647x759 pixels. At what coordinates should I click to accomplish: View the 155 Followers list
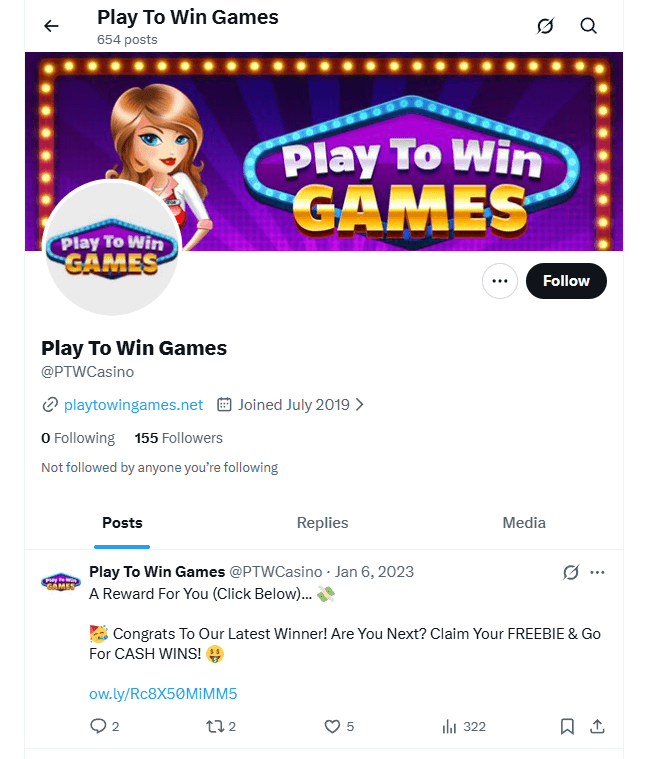pos(179,438)
